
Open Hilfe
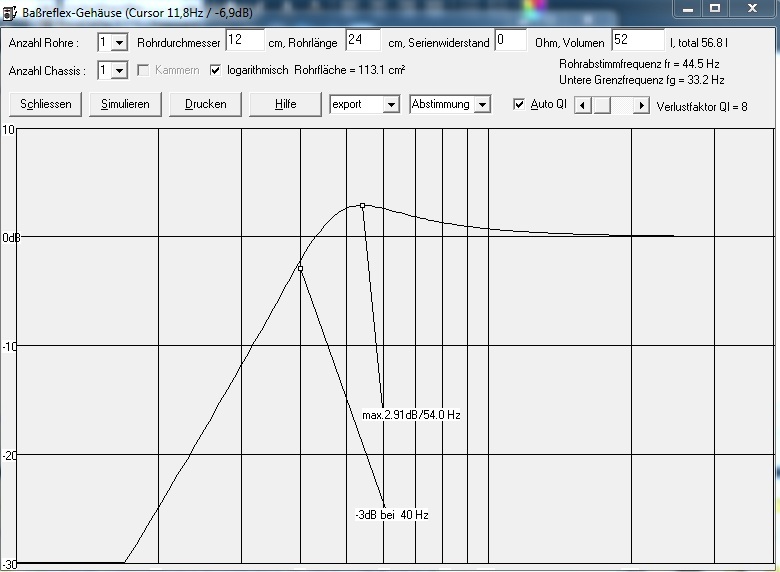tap(286, 104)
